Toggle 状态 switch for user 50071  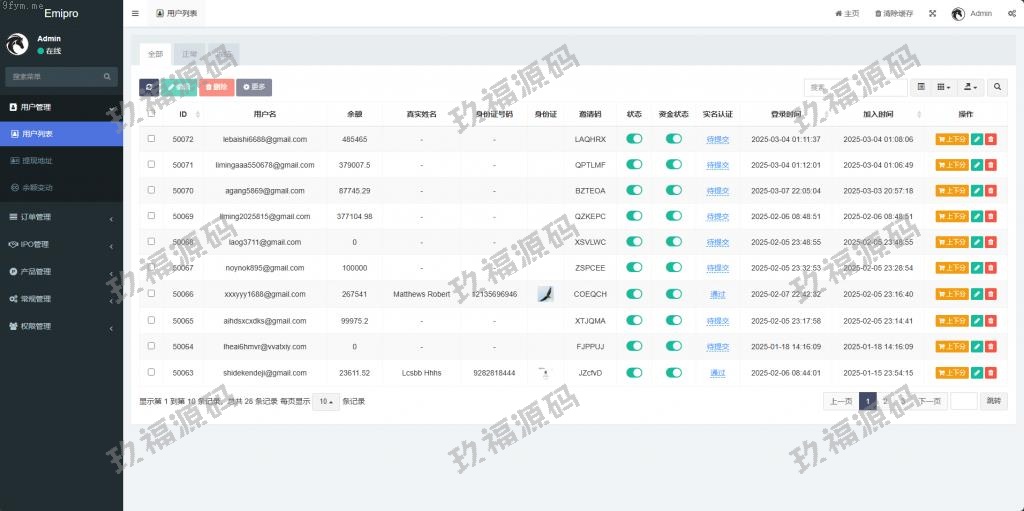[x=634, y=165]
